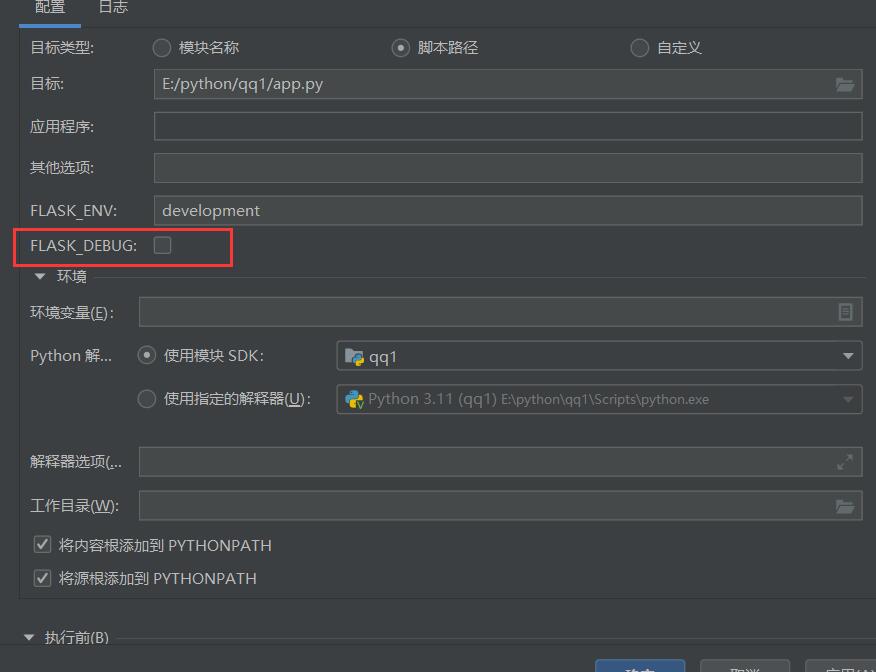Click the qq1 module icon
This screenshot has width=876, height=672.
point(352,355)
